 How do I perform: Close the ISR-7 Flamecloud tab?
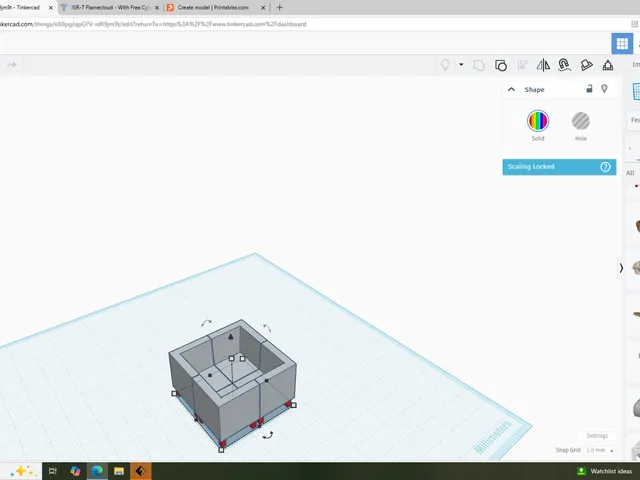tap(157, 8)
